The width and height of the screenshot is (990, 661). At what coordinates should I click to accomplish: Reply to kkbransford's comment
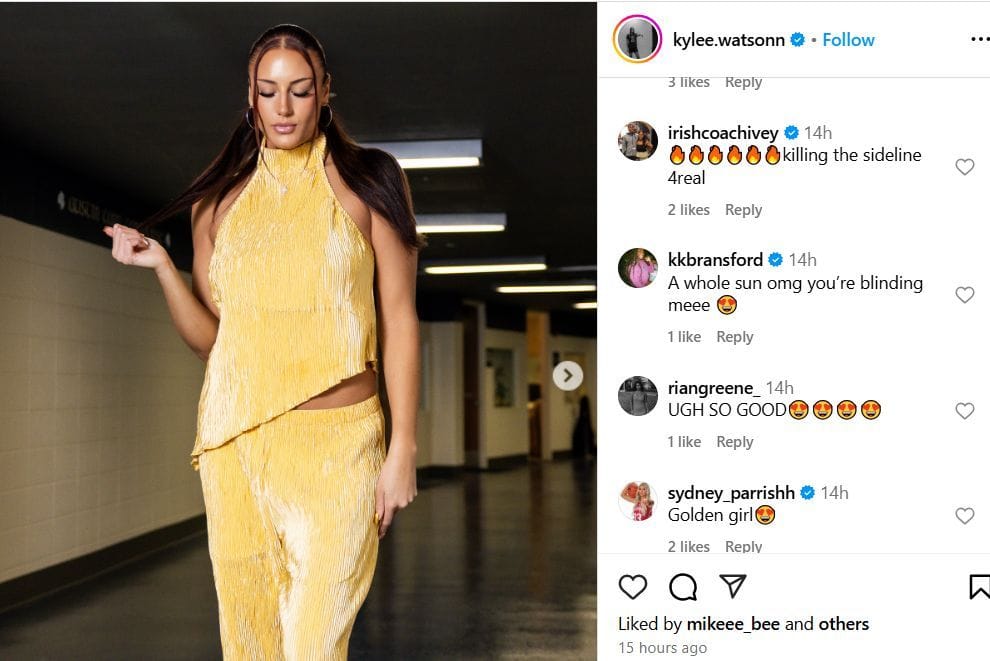click(x=734, y=337)
